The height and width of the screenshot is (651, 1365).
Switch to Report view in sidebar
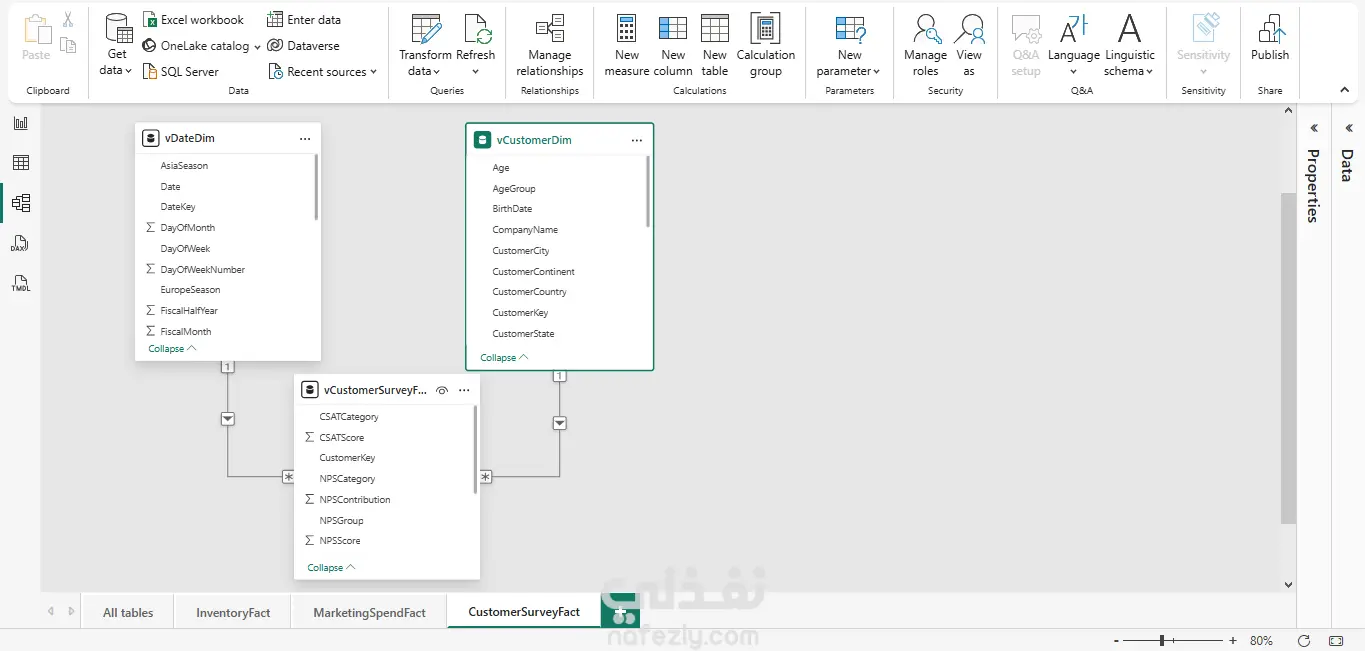tap(20, 123)
